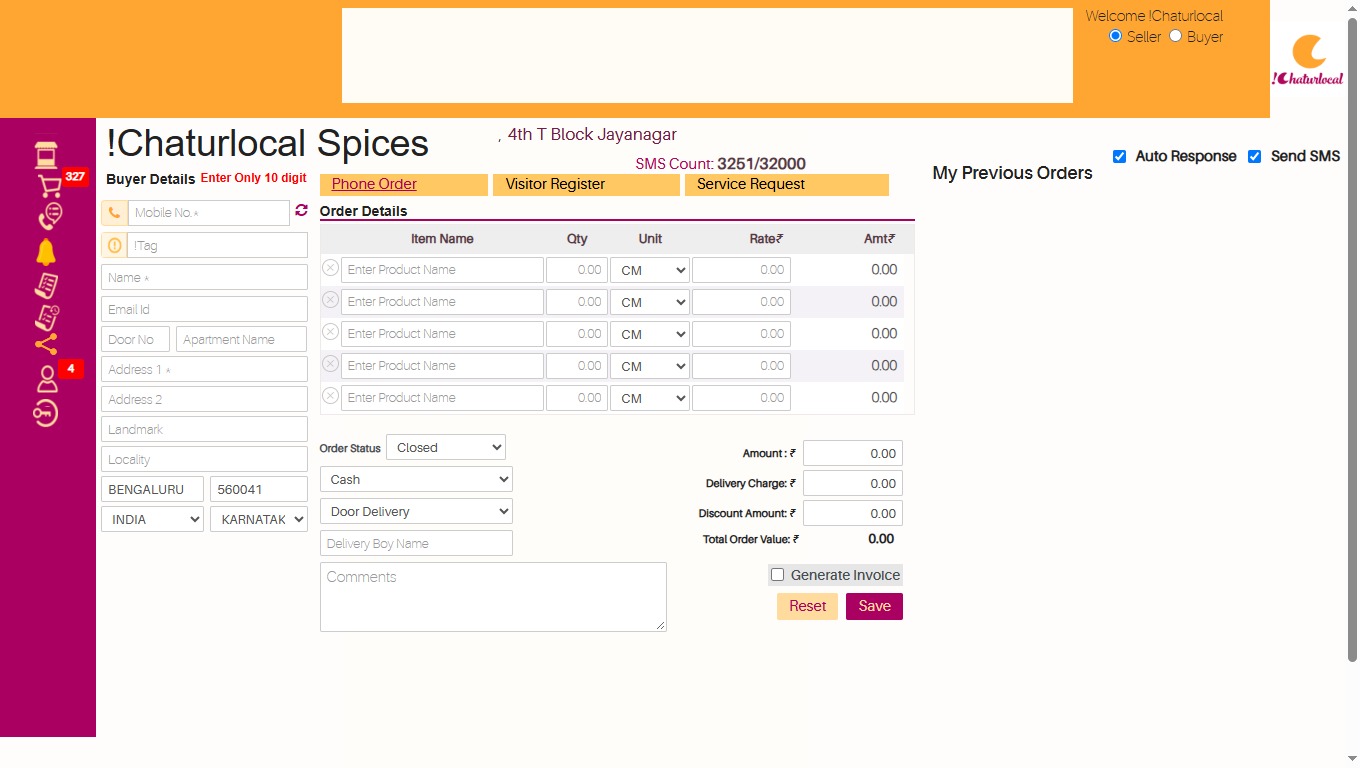This screenshot has width=1360, height=768.
Task: Open the store shop icon in sidebar
Action: pyautogui.click(x=46, y=155)
